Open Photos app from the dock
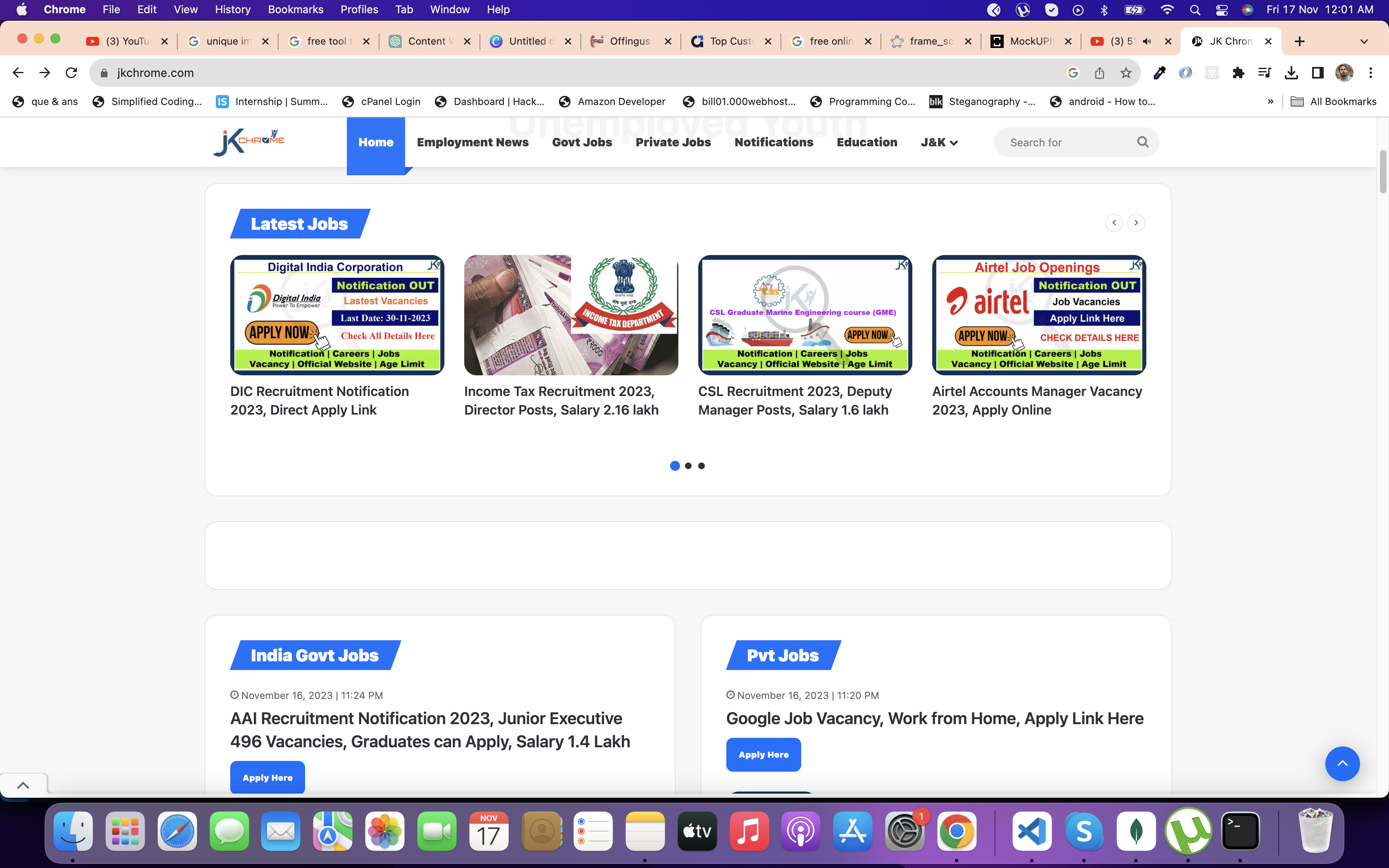 (x=384, y=831)
